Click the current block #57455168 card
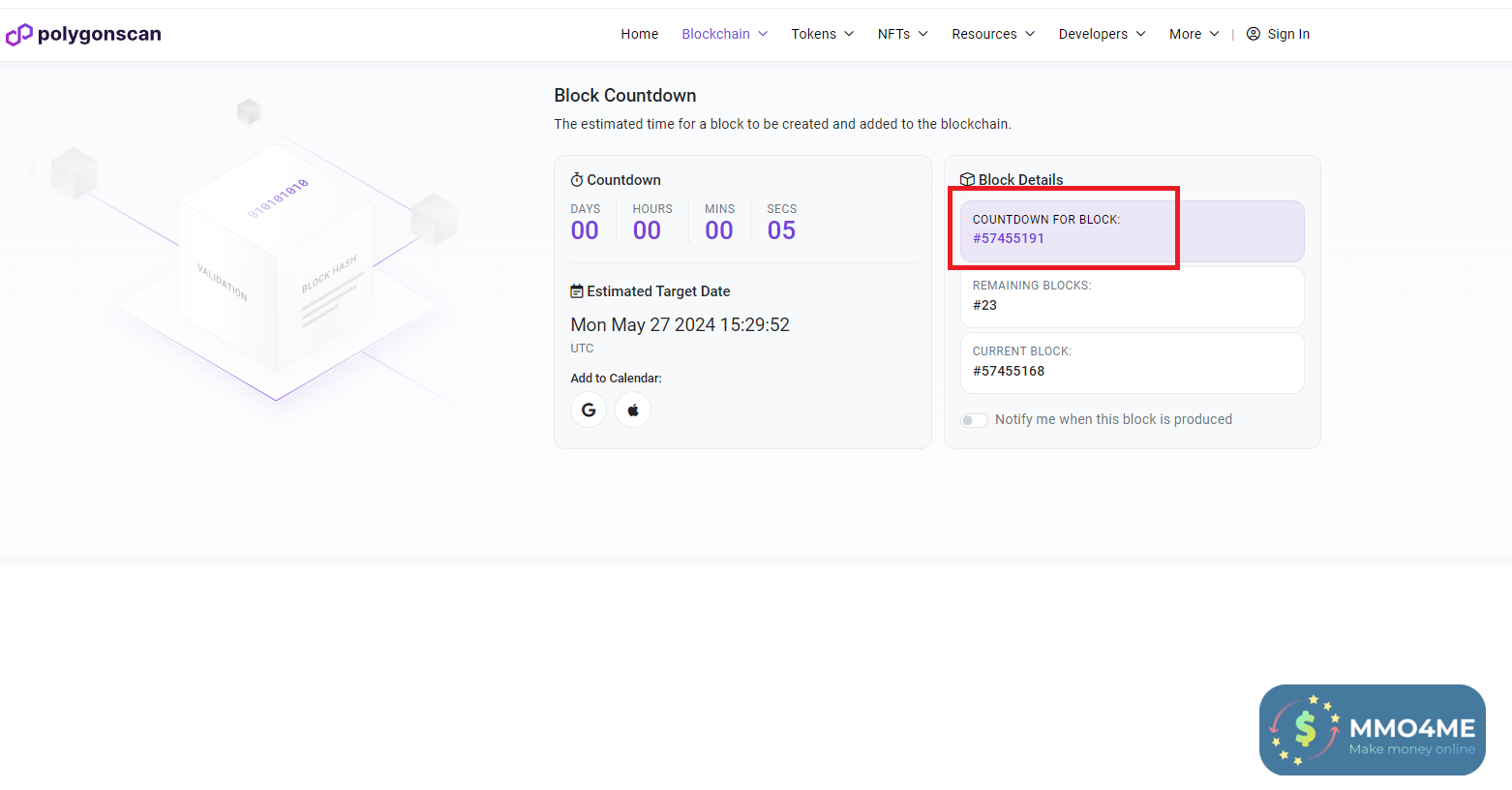The image size is (1512, 790). click(1132, 363)
